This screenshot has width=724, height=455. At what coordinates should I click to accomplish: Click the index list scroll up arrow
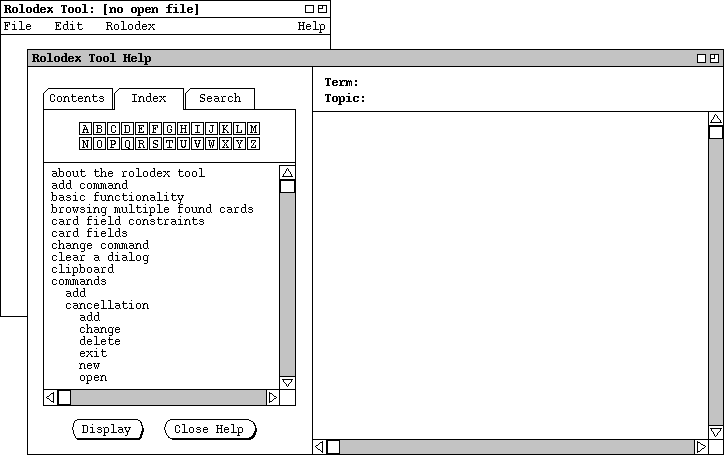point(287,172)
